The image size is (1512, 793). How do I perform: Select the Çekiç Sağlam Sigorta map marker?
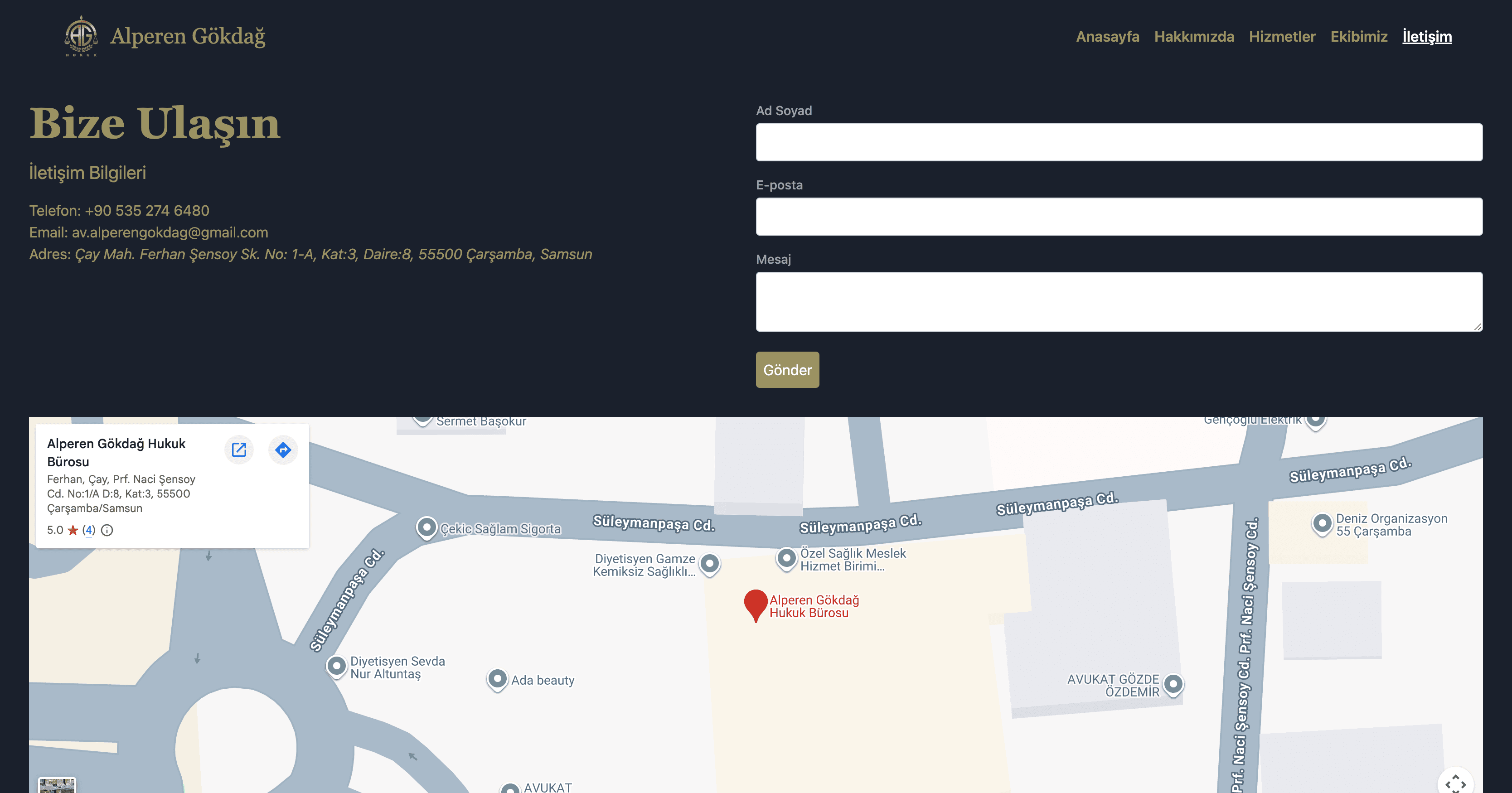tap(426, 528)
